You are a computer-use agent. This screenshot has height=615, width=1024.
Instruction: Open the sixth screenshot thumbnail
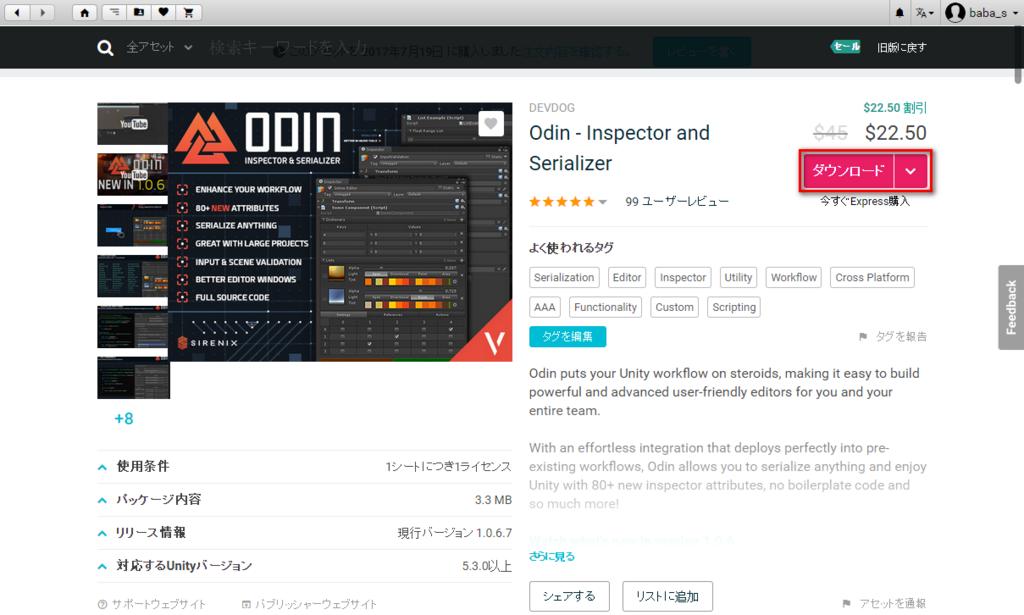[x=133, y=378]
